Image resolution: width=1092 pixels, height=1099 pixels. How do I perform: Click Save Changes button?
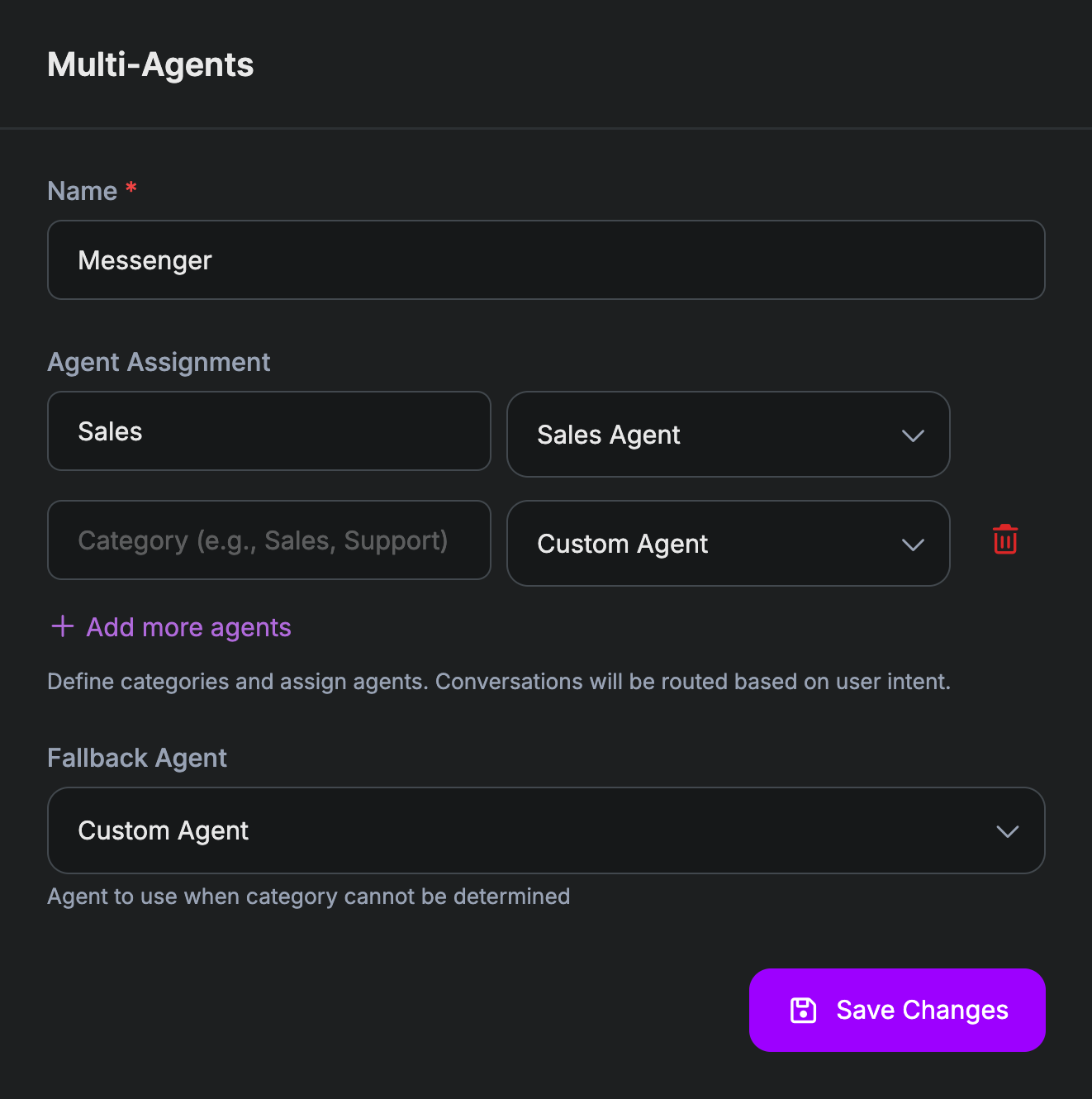click(897, 1010)
